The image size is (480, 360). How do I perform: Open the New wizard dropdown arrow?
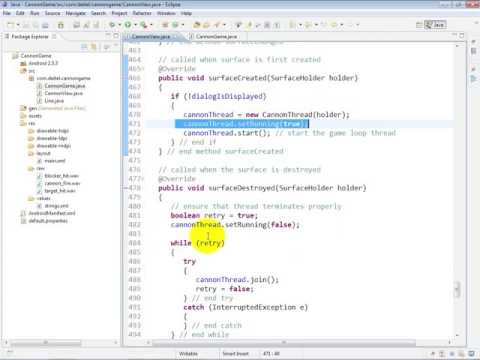pos(18,25)
